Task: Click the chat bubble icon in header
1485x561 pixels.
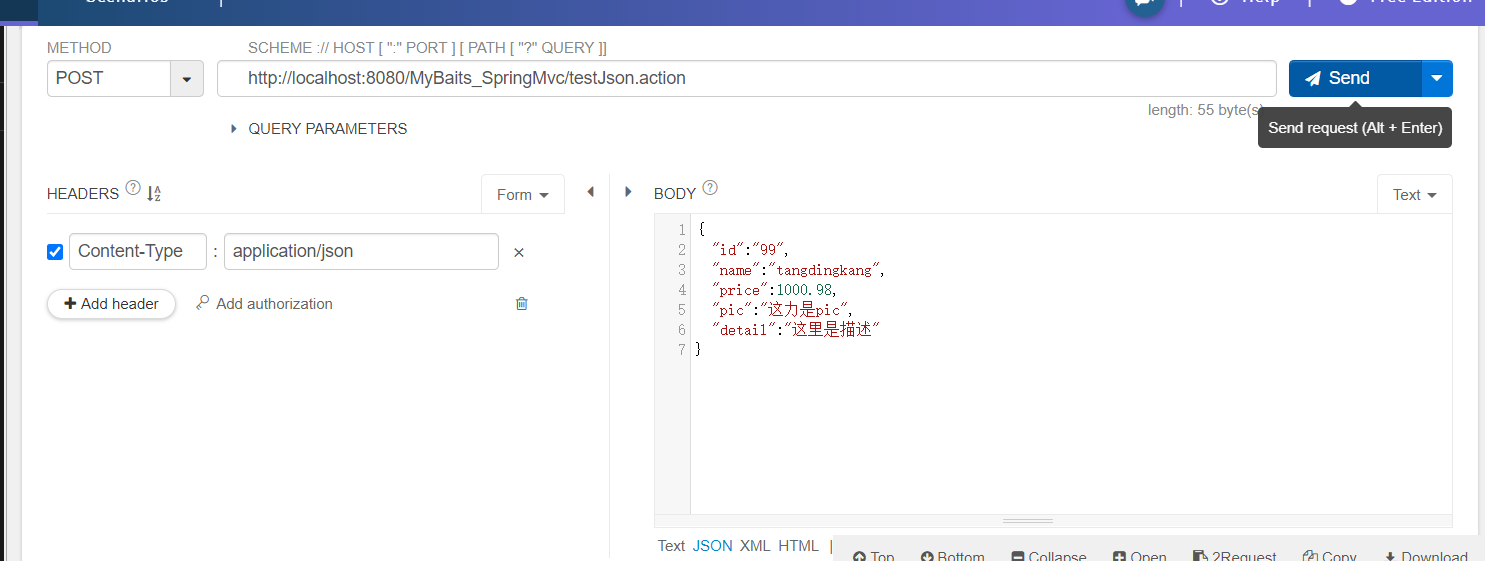Action: point(1145,5)
